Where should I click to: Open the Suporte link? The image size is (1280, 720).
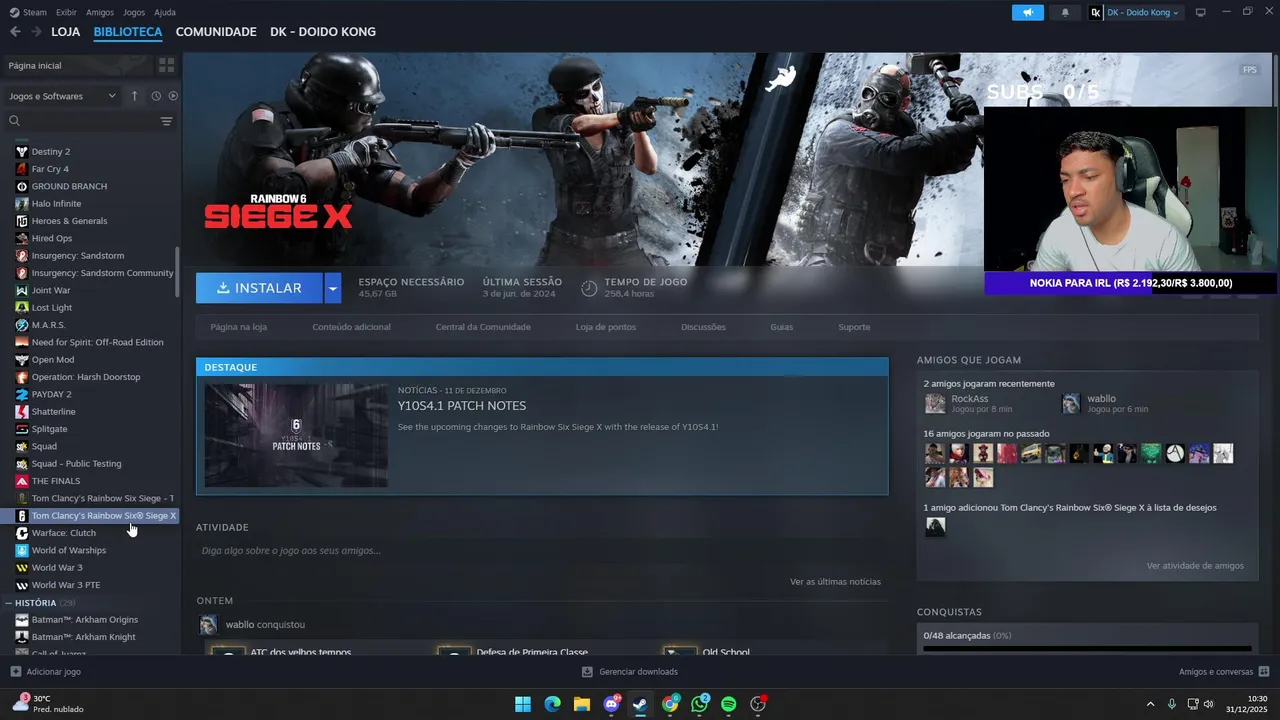click(x=854, y=327)
